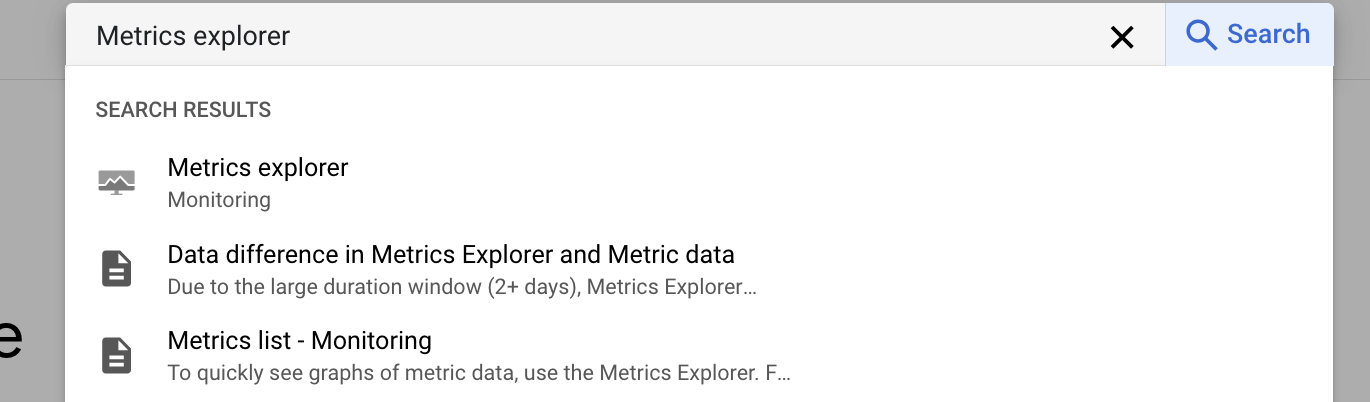1370x402 pixels.
Task: Clear the search text with the X icon
Action: [x=1122, y=37]
